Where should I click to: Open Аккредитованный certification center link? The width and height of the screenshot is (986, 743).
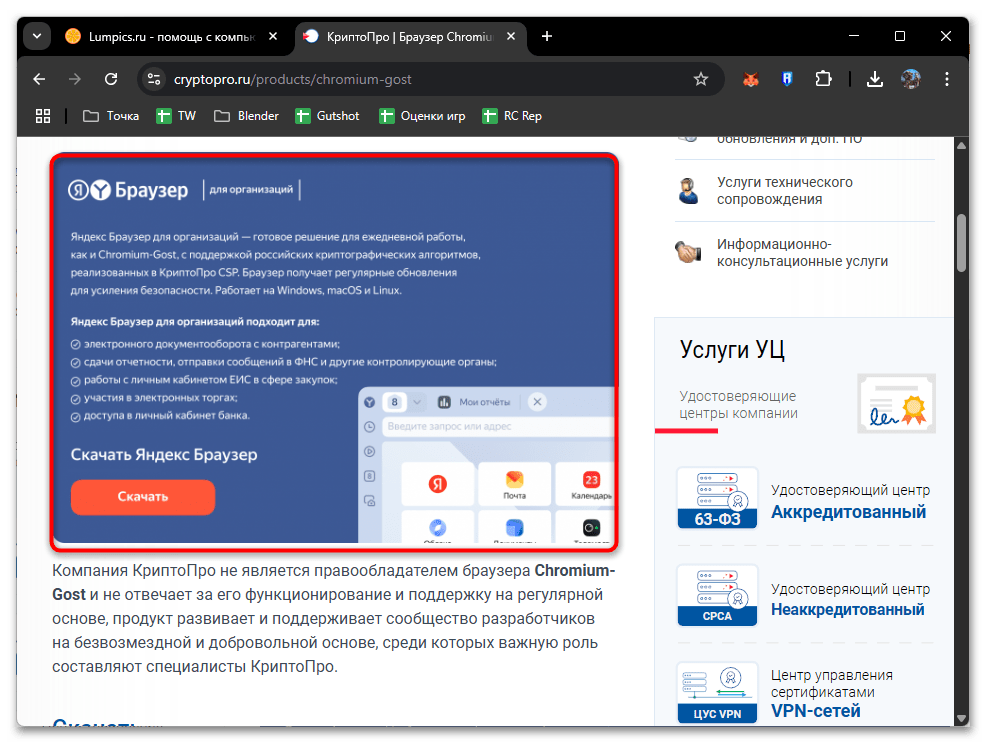848,512
